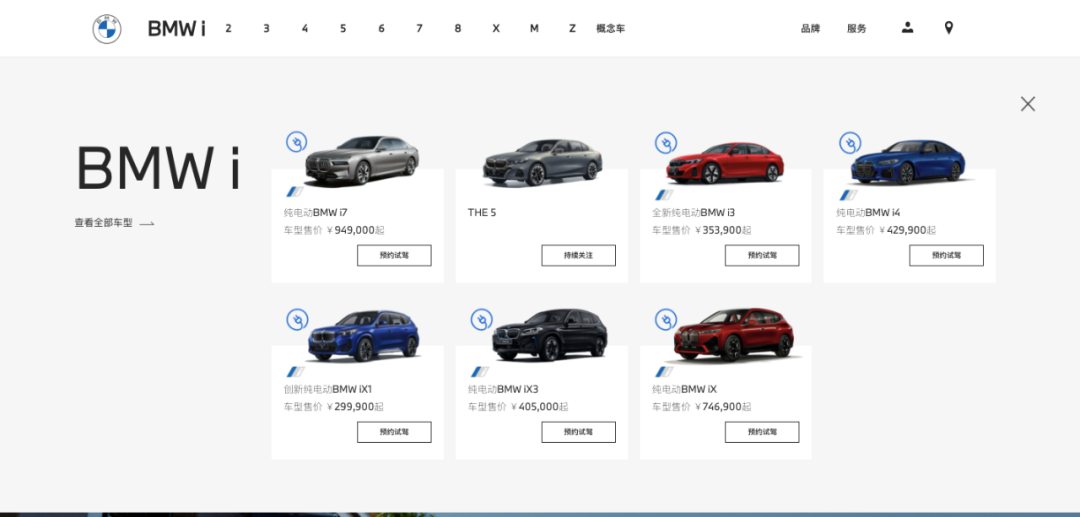Viewport: 1080px width, 517px height.
Task: Expand the 品牌 navigation menu
Action: click(x=810, y=29)
